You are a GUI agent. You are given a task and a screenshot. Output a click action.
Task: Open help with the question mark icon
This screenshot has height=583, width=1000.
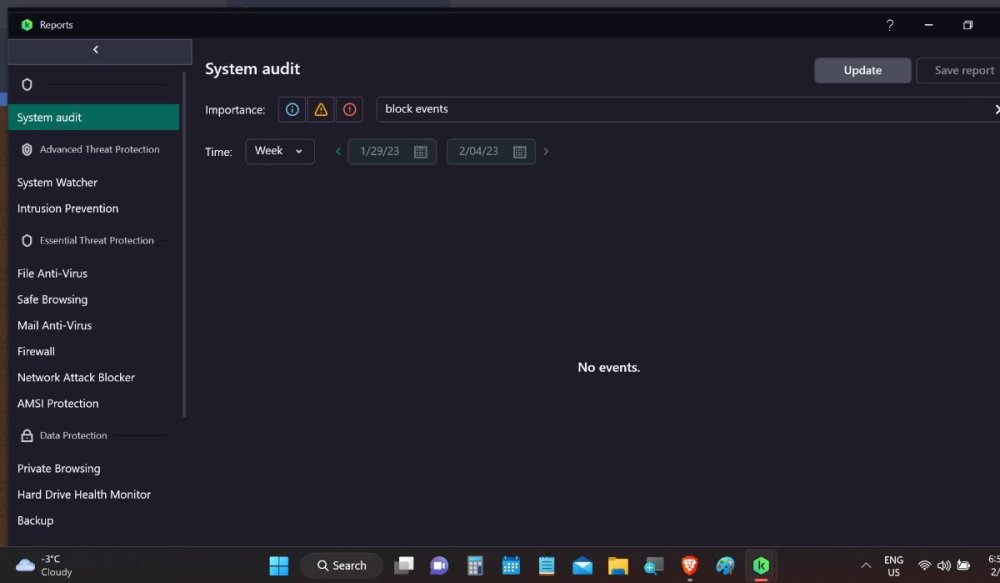(x=890, y=25)
